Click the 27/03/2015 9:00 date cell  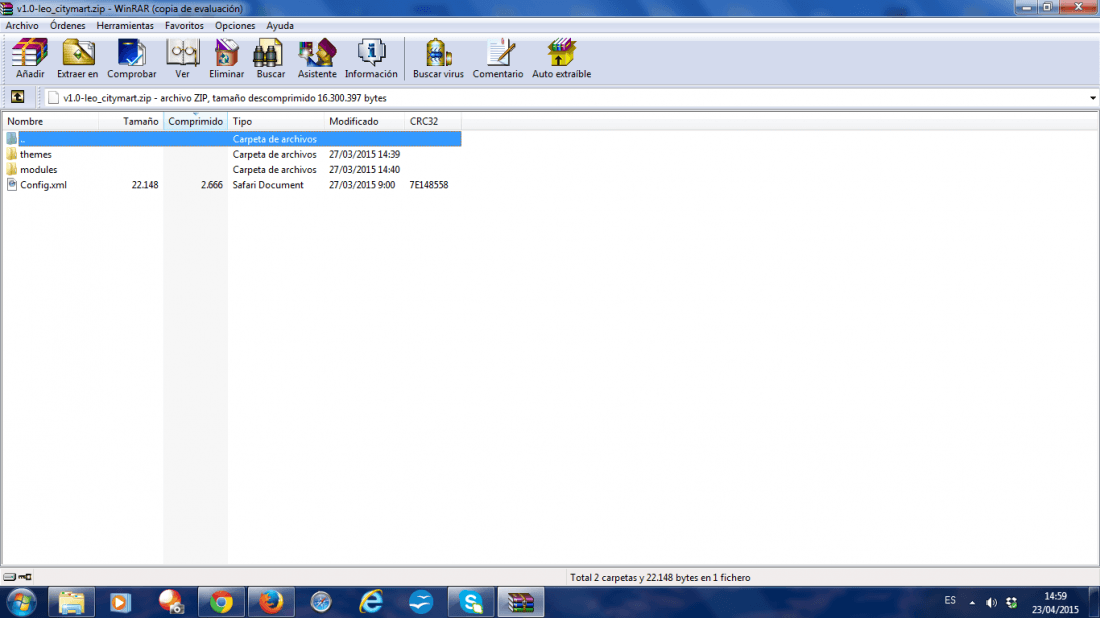[x=362, y=185]
